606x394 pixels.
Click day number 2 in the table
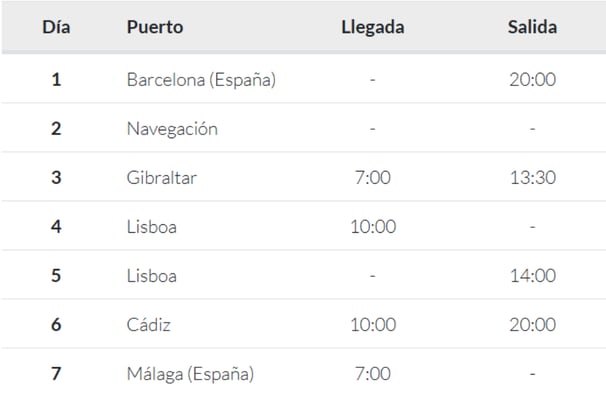56,129
